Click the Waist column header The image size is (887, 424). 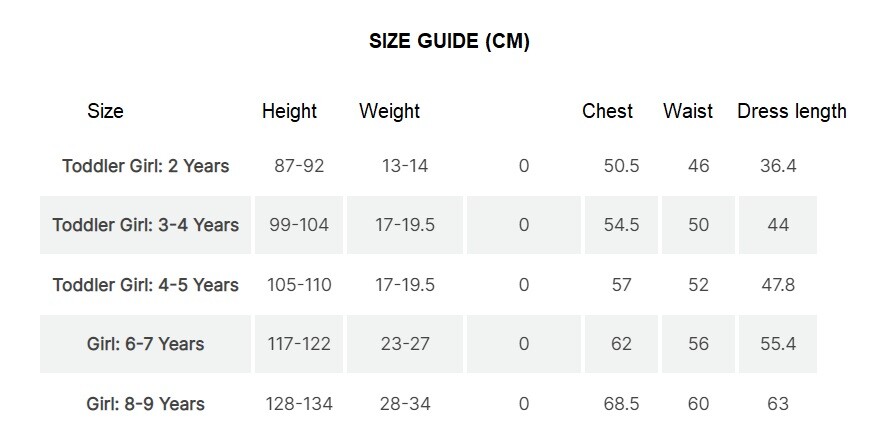688,111
